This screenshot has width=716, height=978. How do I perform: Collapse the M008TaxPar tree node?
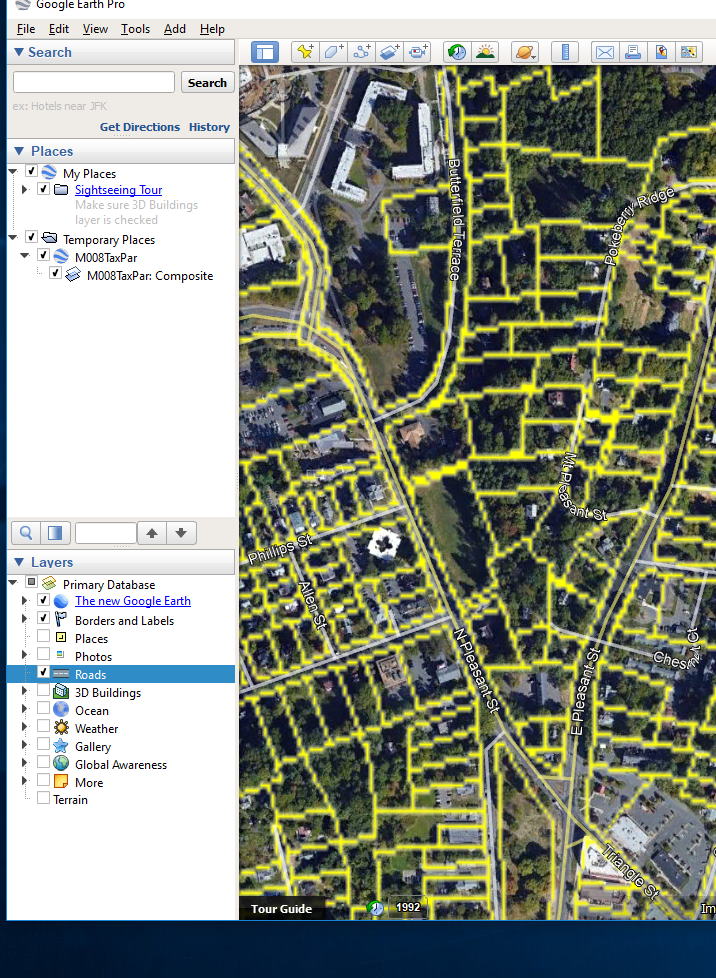click(x=25, y=256)
